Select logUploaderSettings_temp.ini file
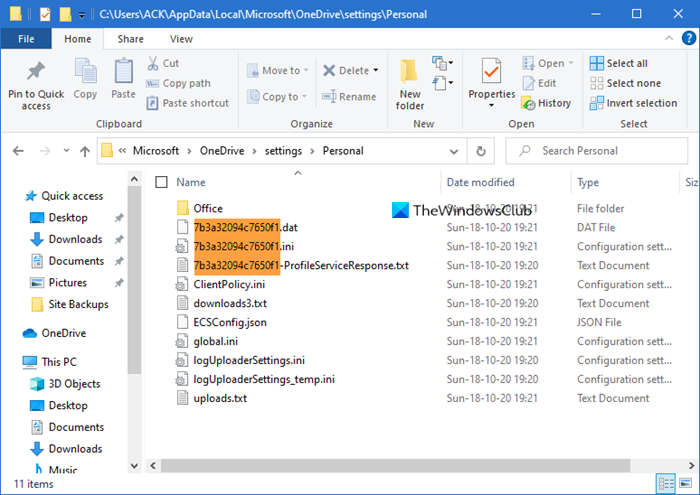Screen dimensions: 700x495 pyautogui.click(x=263, y=379)
